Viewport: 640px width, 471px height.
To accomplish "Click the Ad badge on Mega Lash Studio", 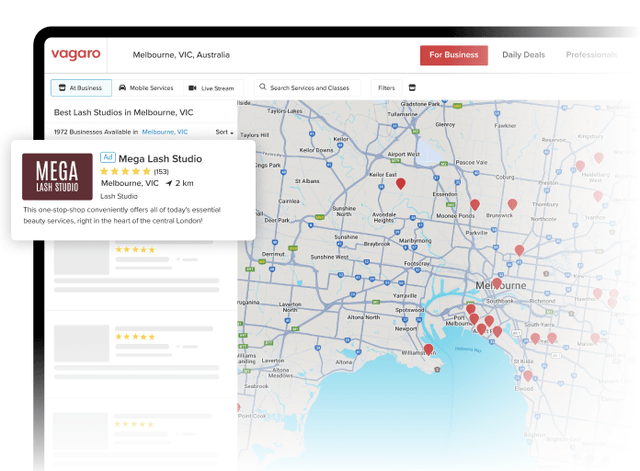I will pyautogui.click(x=108, y=158).
